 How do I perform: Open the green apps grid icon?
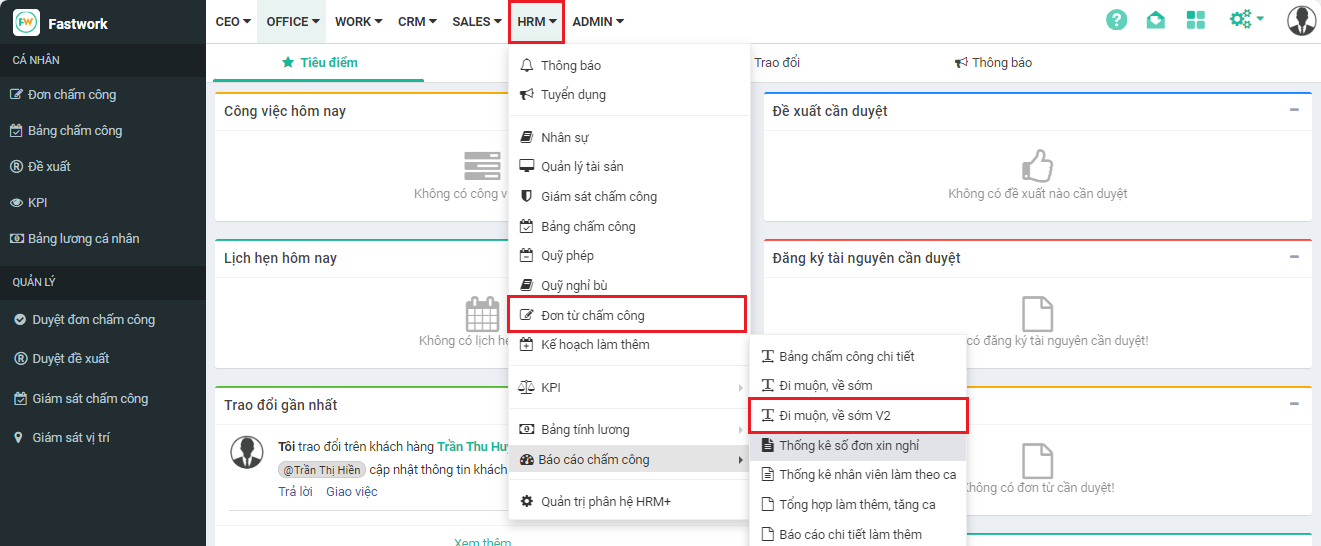[x=1195, y=20]
